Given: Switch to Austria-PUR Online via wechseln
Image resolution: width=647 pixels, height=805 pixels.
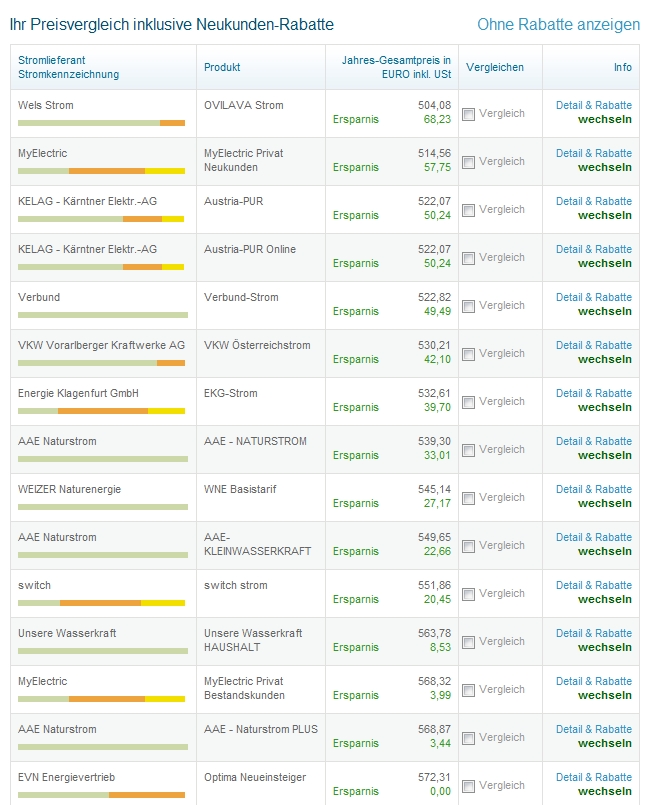Looking at the screenshot, I should click(604, 263).
